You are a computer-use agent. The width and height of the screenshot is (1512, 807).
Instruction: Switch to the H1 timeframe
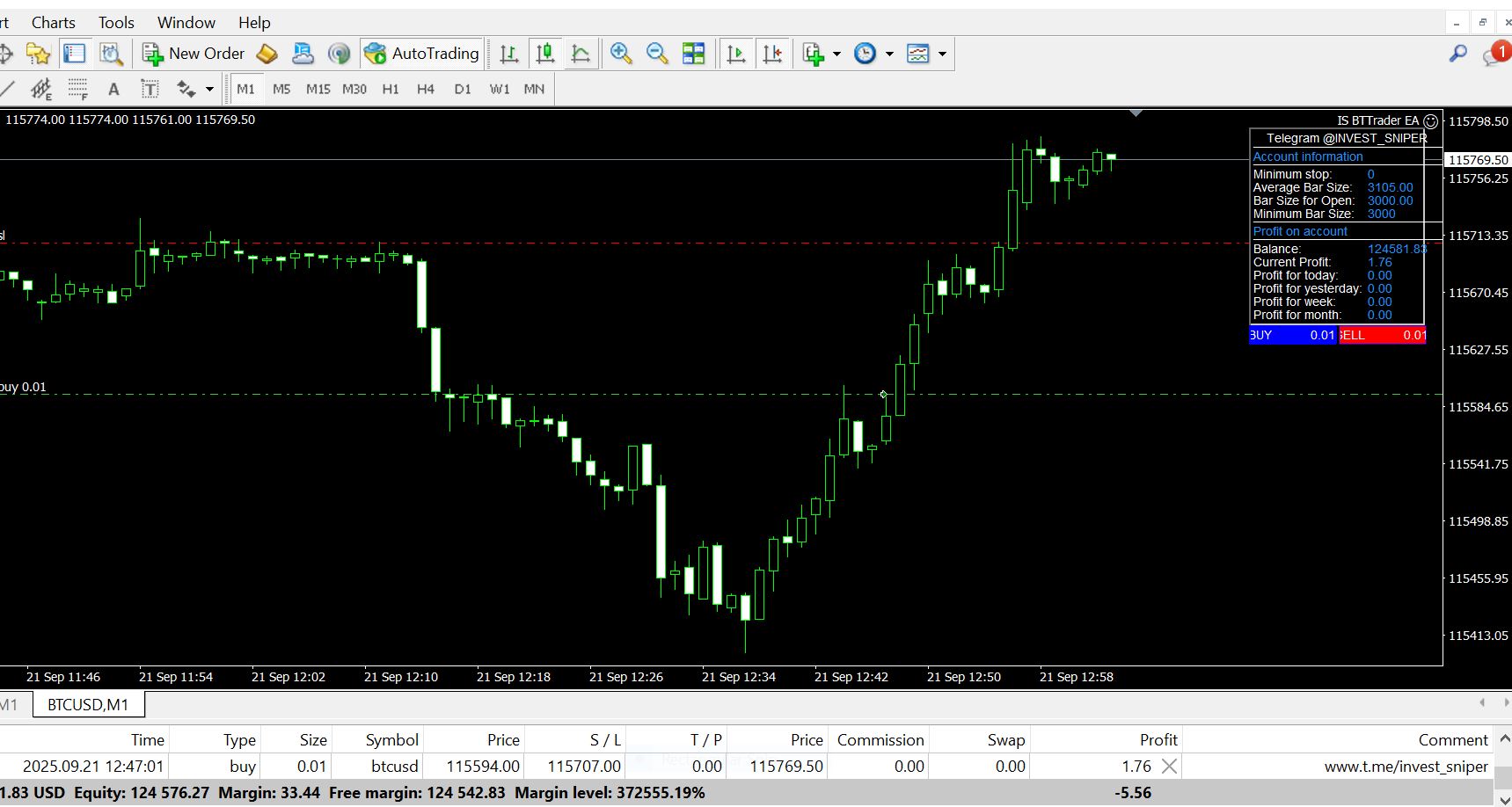(x=391, y=89)
